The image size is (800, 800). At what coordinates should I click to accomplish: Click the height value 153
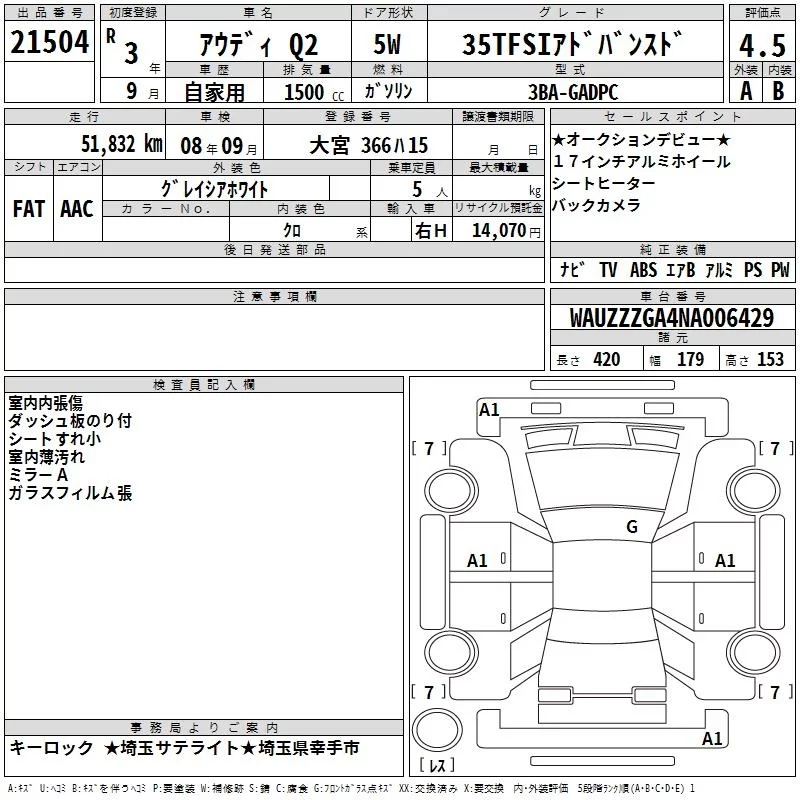770,359
